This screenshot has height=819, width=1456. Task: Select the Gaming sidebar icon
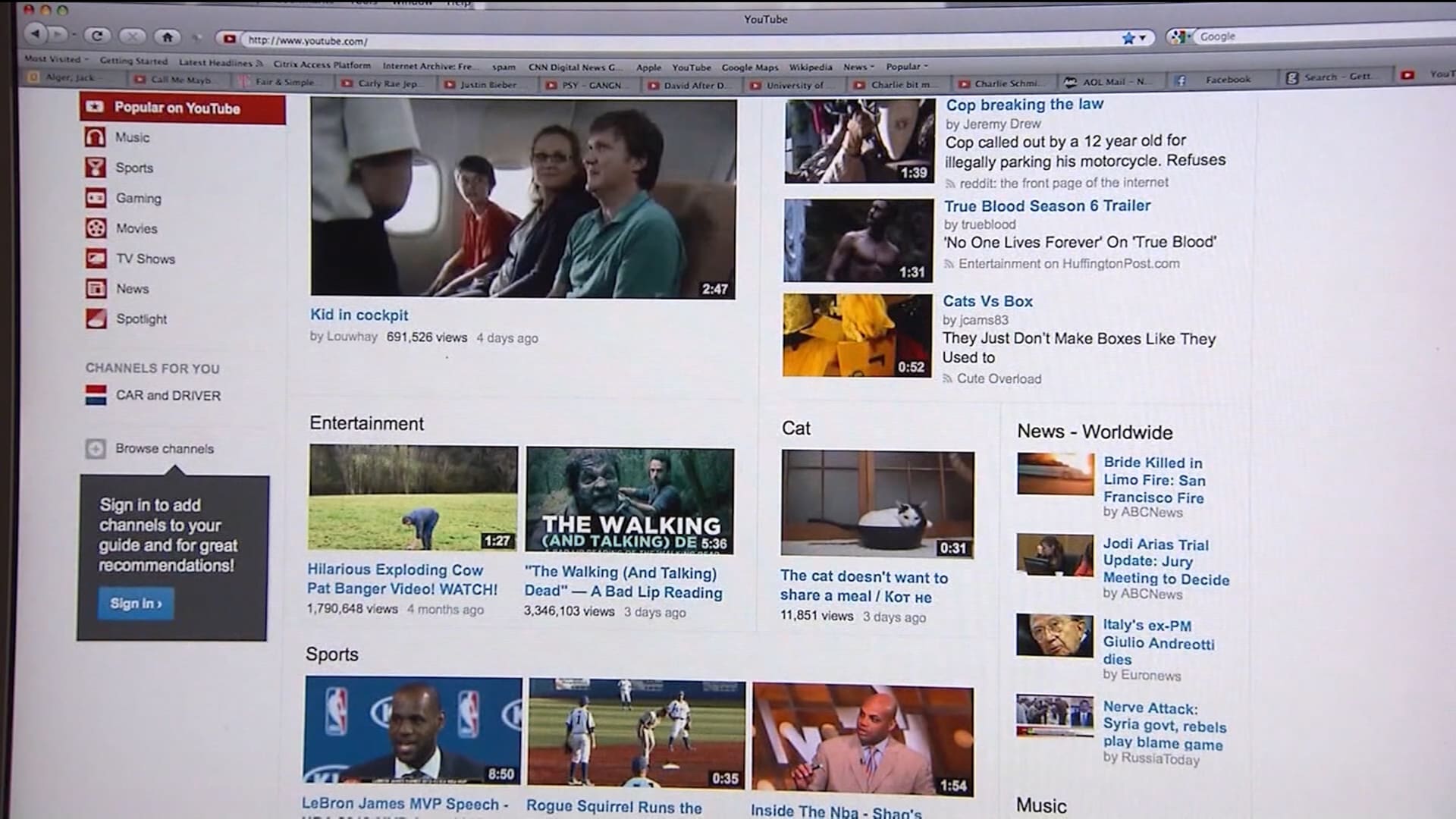[96, 198]
